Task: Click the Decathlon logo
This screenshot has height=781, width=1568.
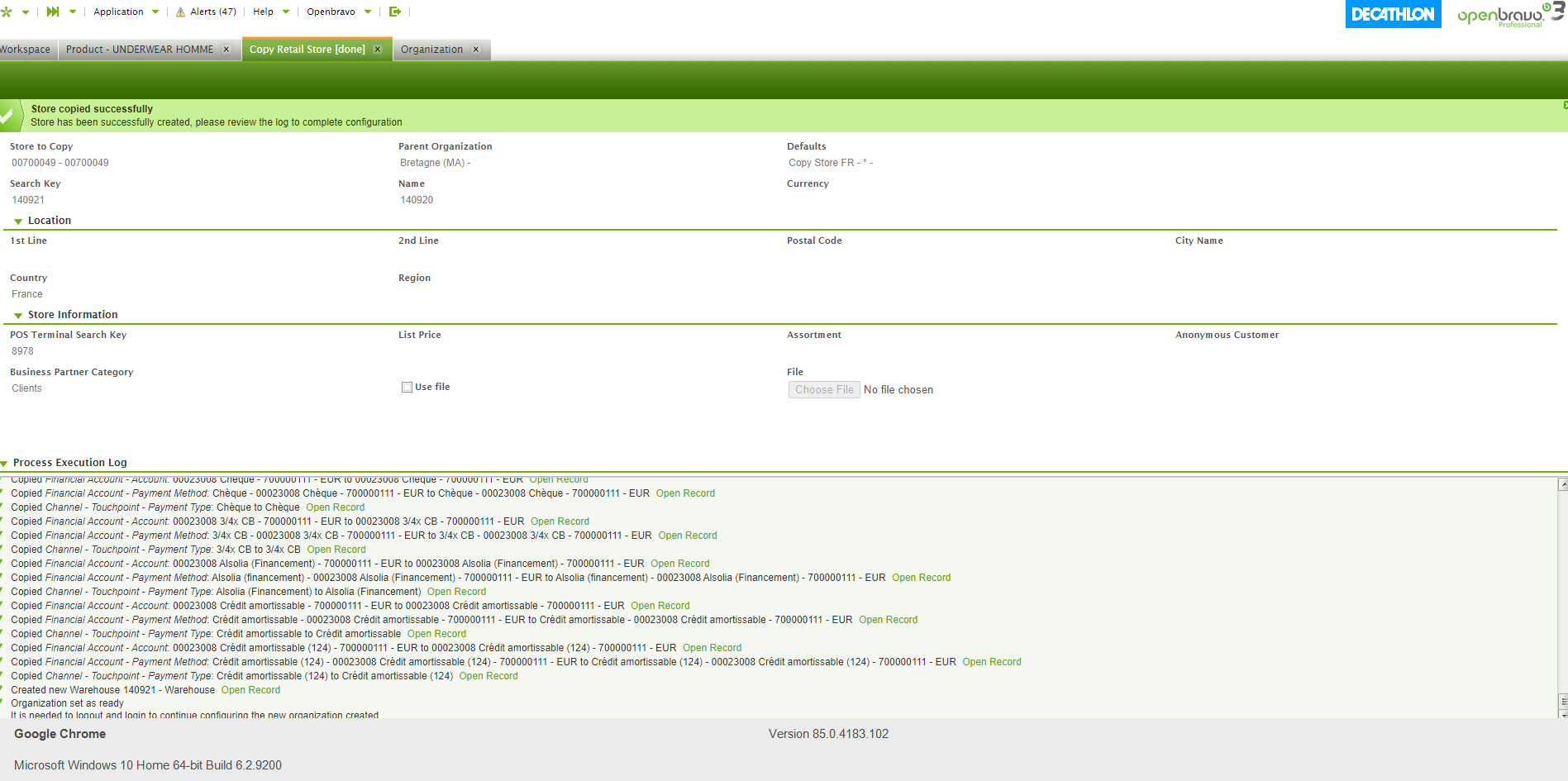Action: pos(1393,14)
